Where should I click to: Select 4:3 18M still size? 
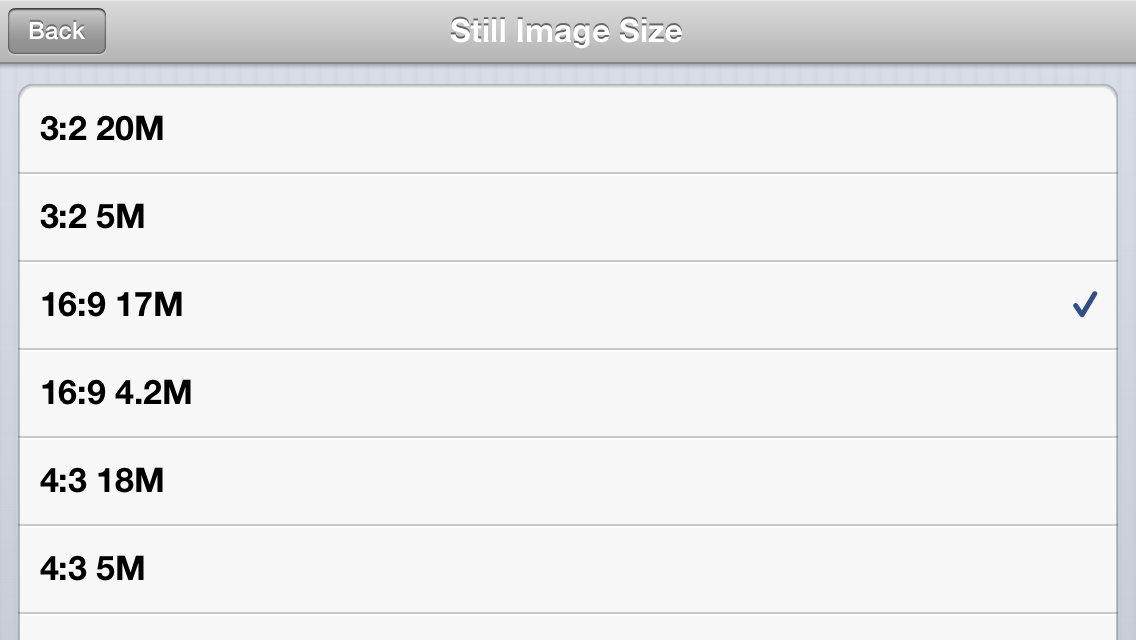pos(567,482)
